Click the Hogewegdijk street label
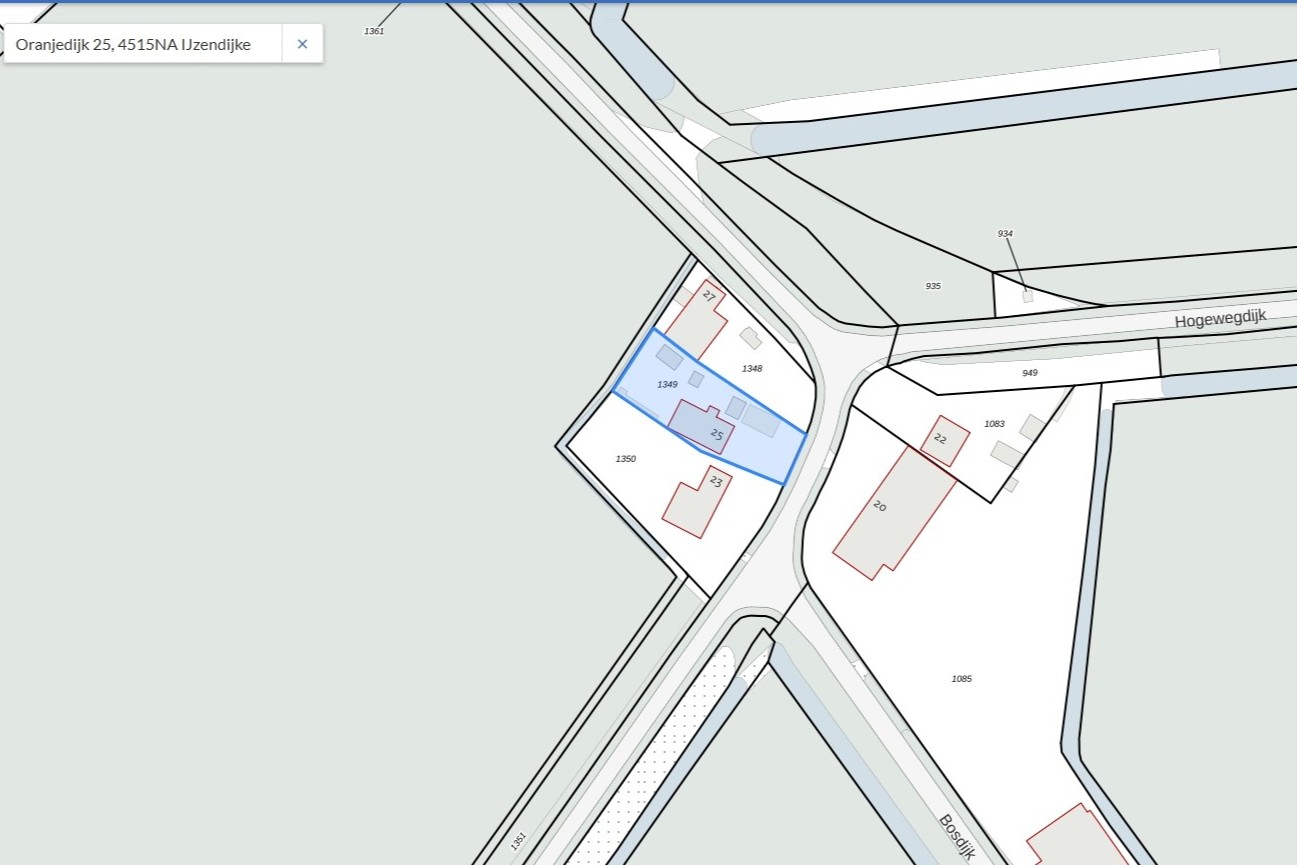The width and height of the screenshot is (1297, 865). point(1220,319)
